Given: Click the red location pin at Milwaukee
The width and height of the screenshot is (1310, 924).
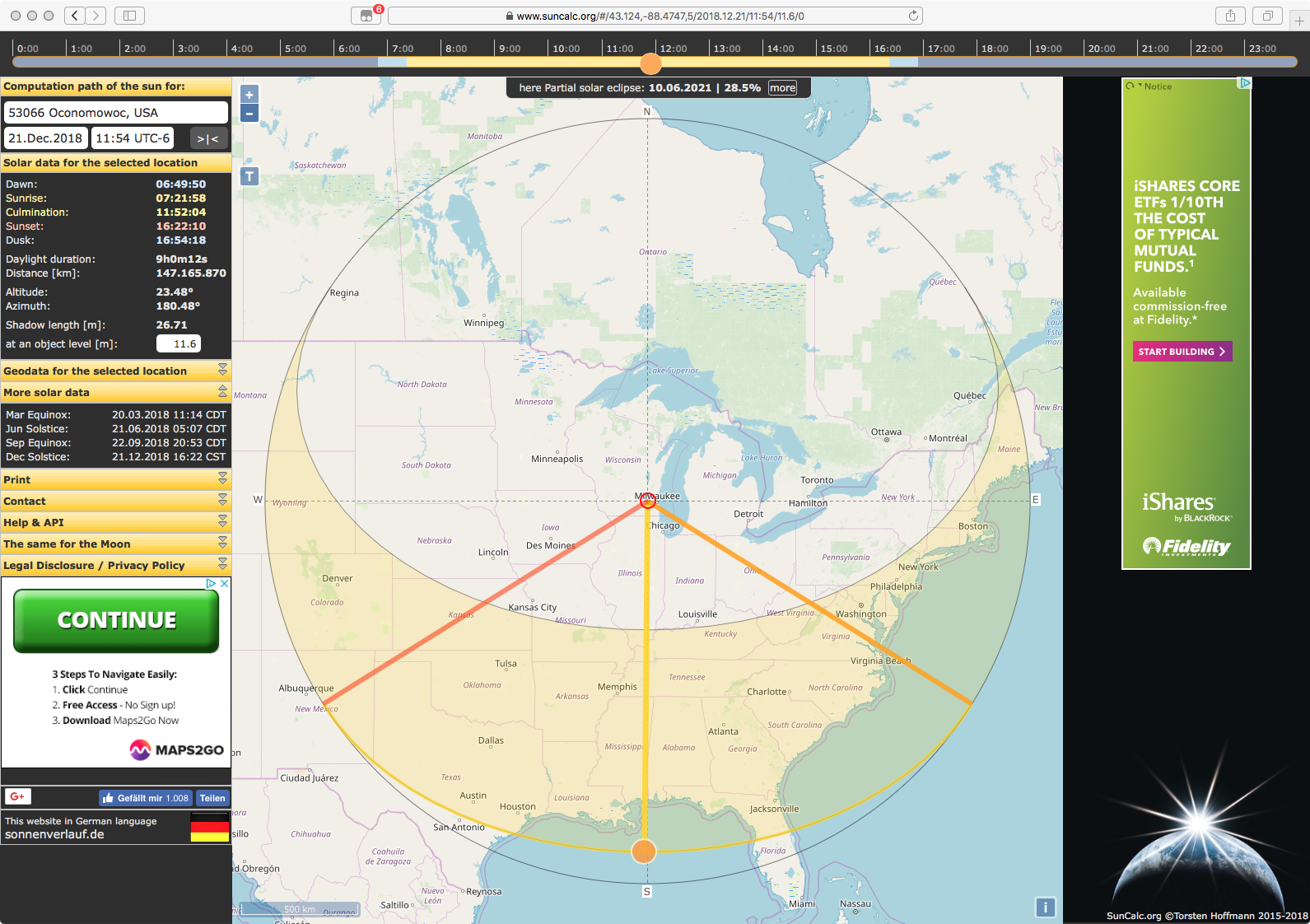Looking at the screenshot, I should 647,499.
